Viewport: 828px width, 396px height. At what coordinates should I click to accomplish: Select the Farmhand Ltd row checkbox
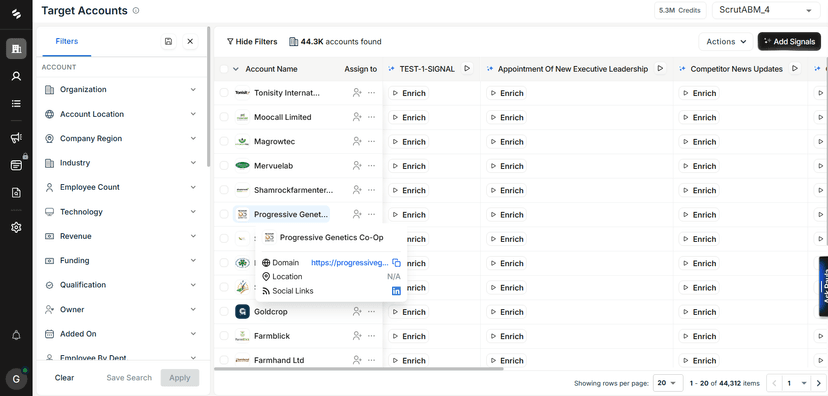pos(224,360)
